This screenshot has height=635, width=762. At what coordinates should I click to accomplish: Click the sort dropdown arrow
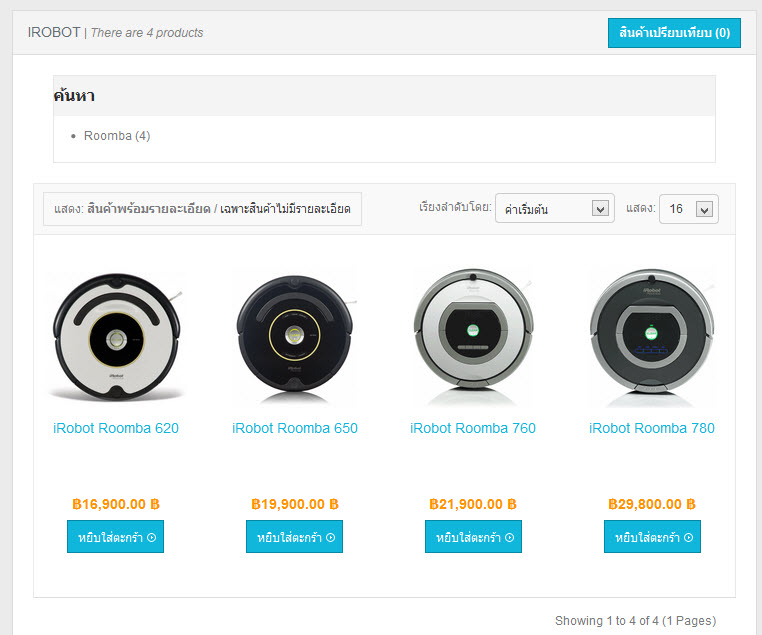click(600, 209)
